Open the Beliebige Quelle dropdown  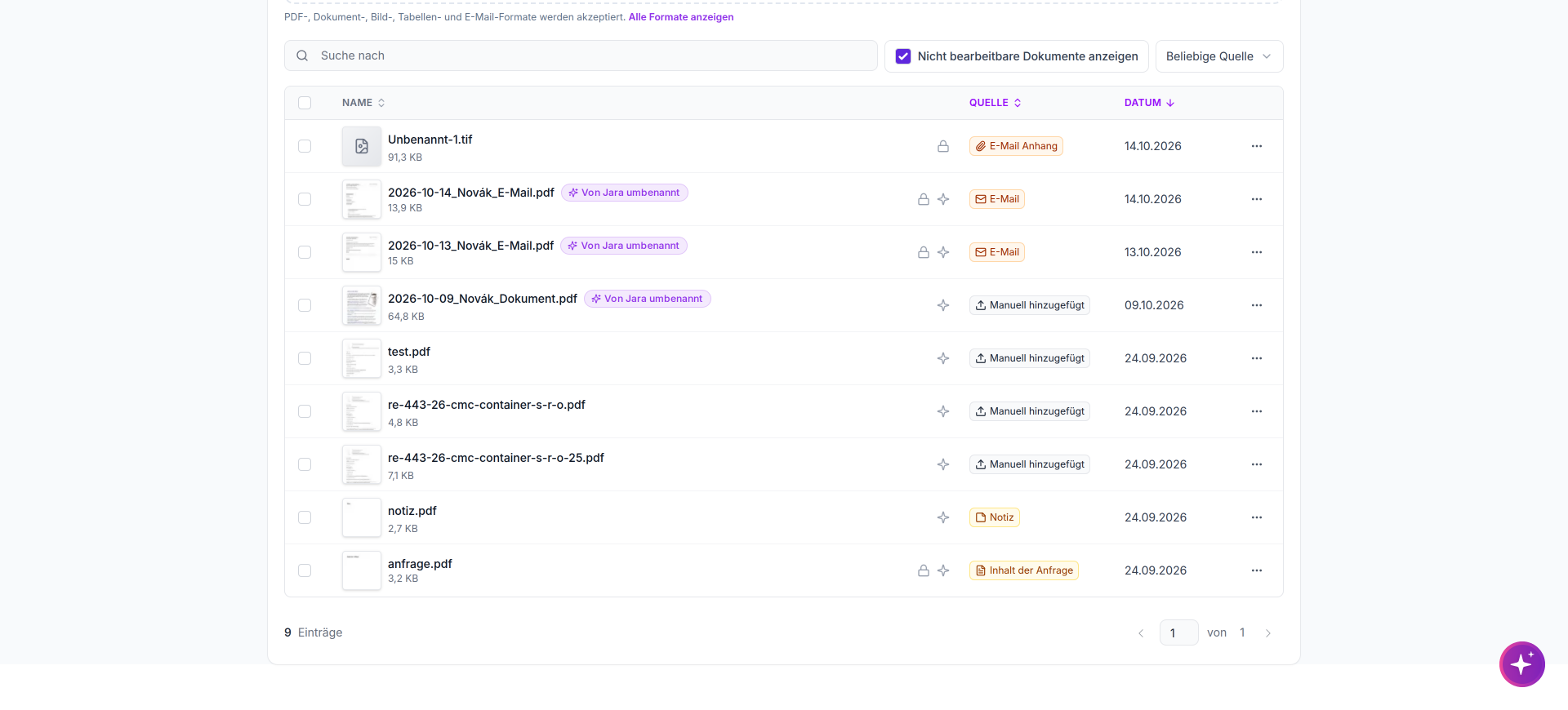point(1219,56)
